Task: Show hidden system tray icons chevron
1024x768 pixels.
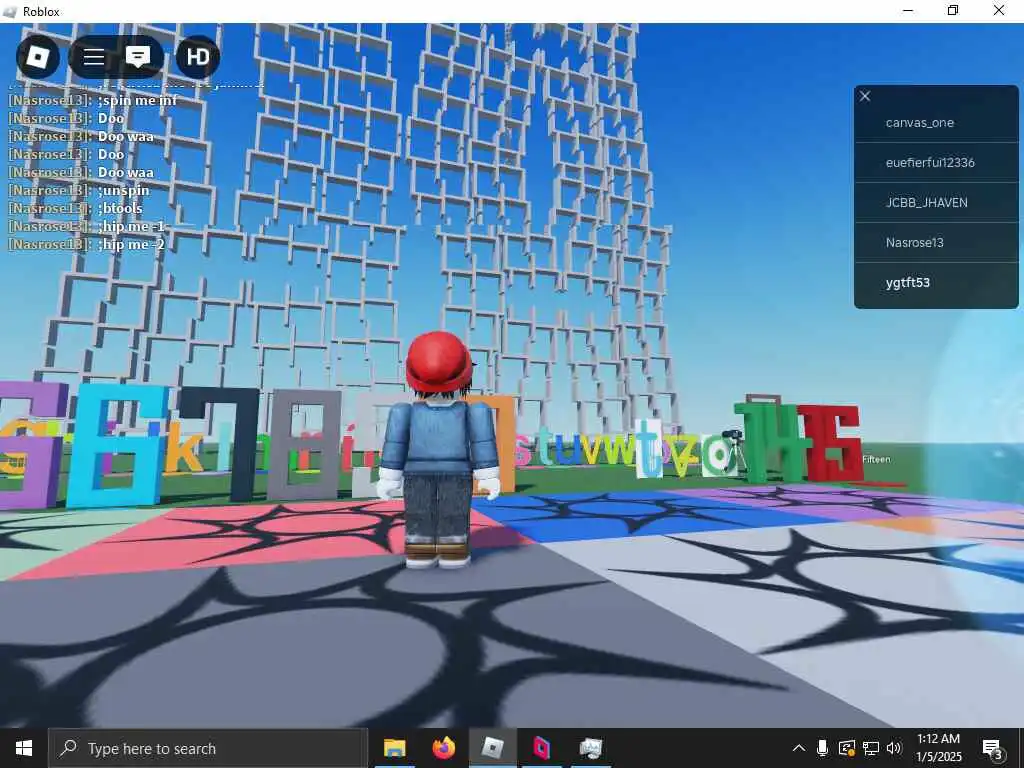Action: pos(799,748)
